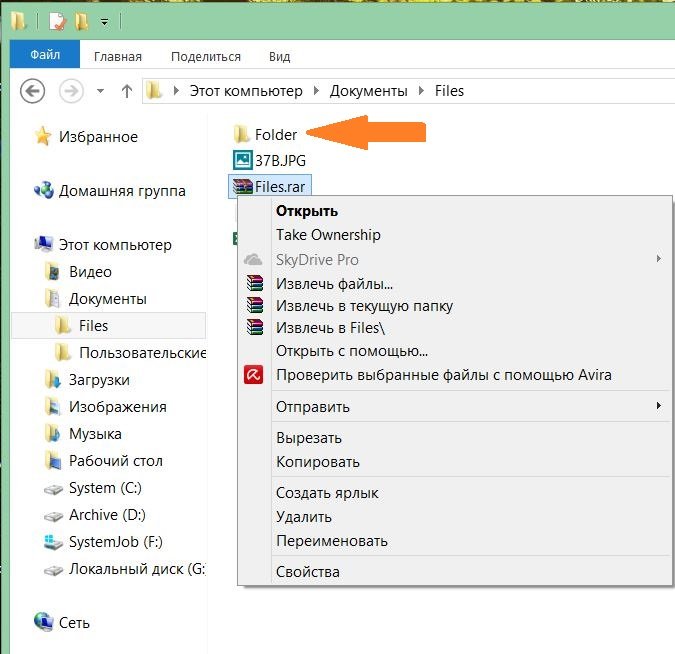Click the Back navigation arrow
The height and width of the screenshot is (654, 675).
pos(32,91)
